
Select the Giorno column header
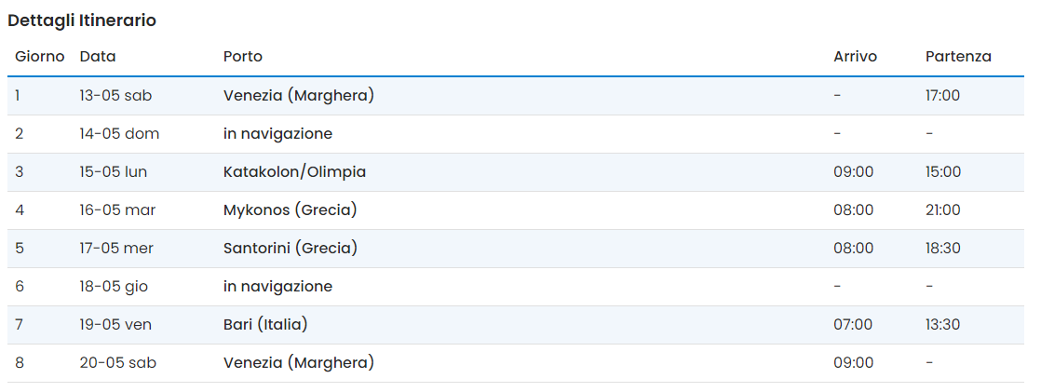(40, 56)
